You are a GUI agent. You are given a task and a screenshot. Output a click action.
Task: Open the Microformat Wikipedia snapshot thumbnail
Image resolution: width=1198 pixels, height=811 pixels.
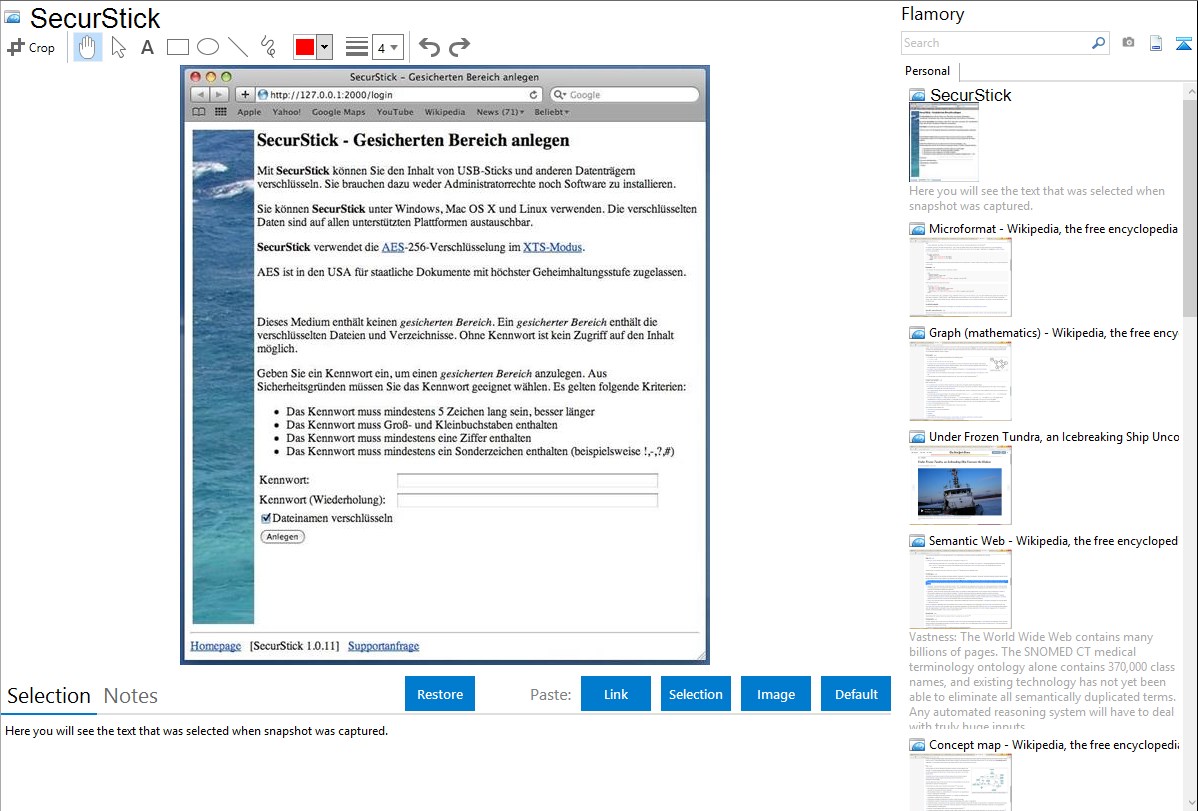960,277
